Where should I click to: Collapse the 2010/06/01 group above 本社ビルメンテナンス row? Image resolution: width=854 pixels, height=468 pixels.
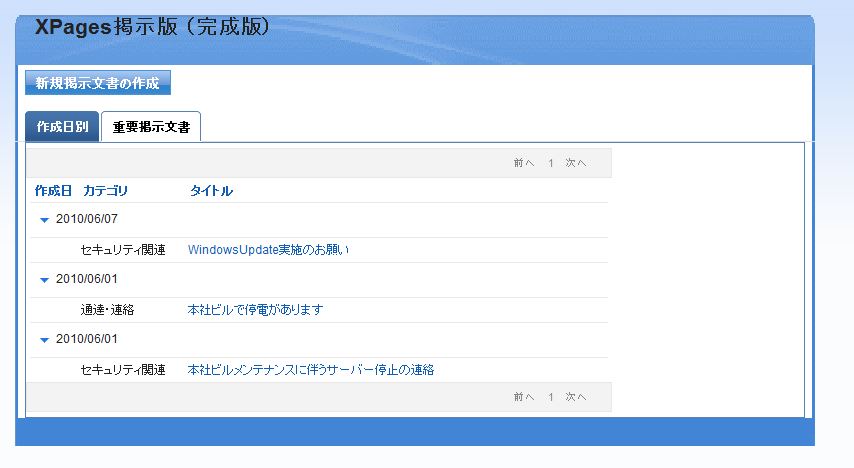click(x=44, y=340)
